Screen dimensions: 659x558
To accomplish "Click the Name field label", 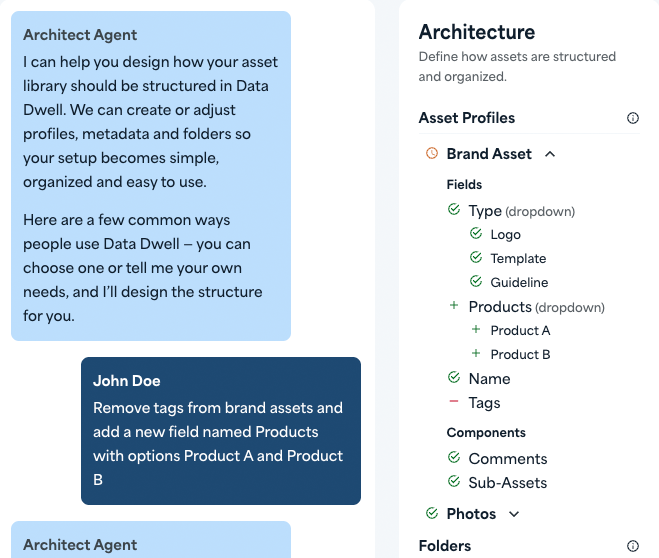I will [489, 379].
